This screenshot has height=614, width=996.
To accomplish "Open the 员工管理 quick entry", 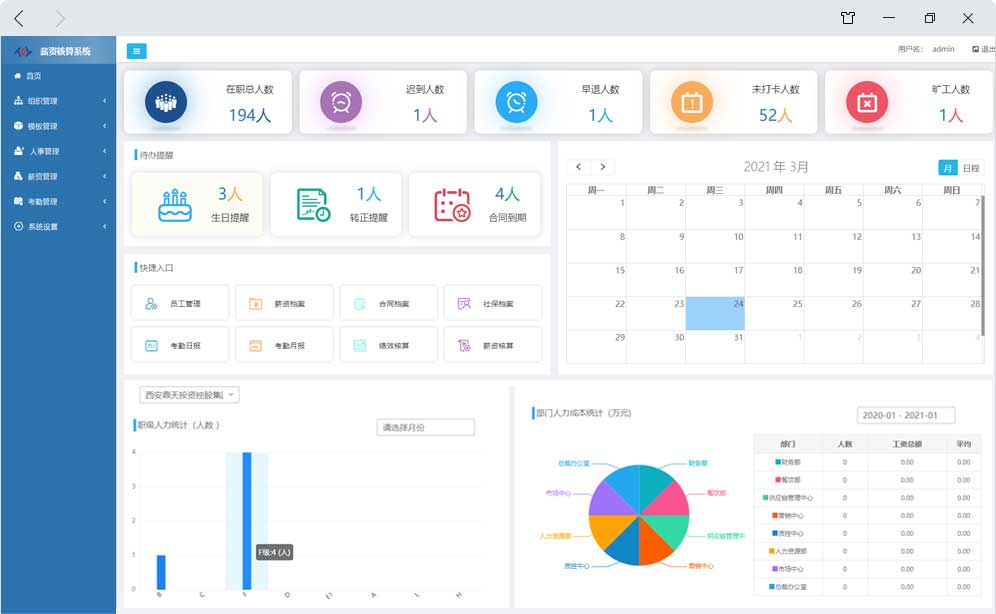I will click(x=180, y=303).
